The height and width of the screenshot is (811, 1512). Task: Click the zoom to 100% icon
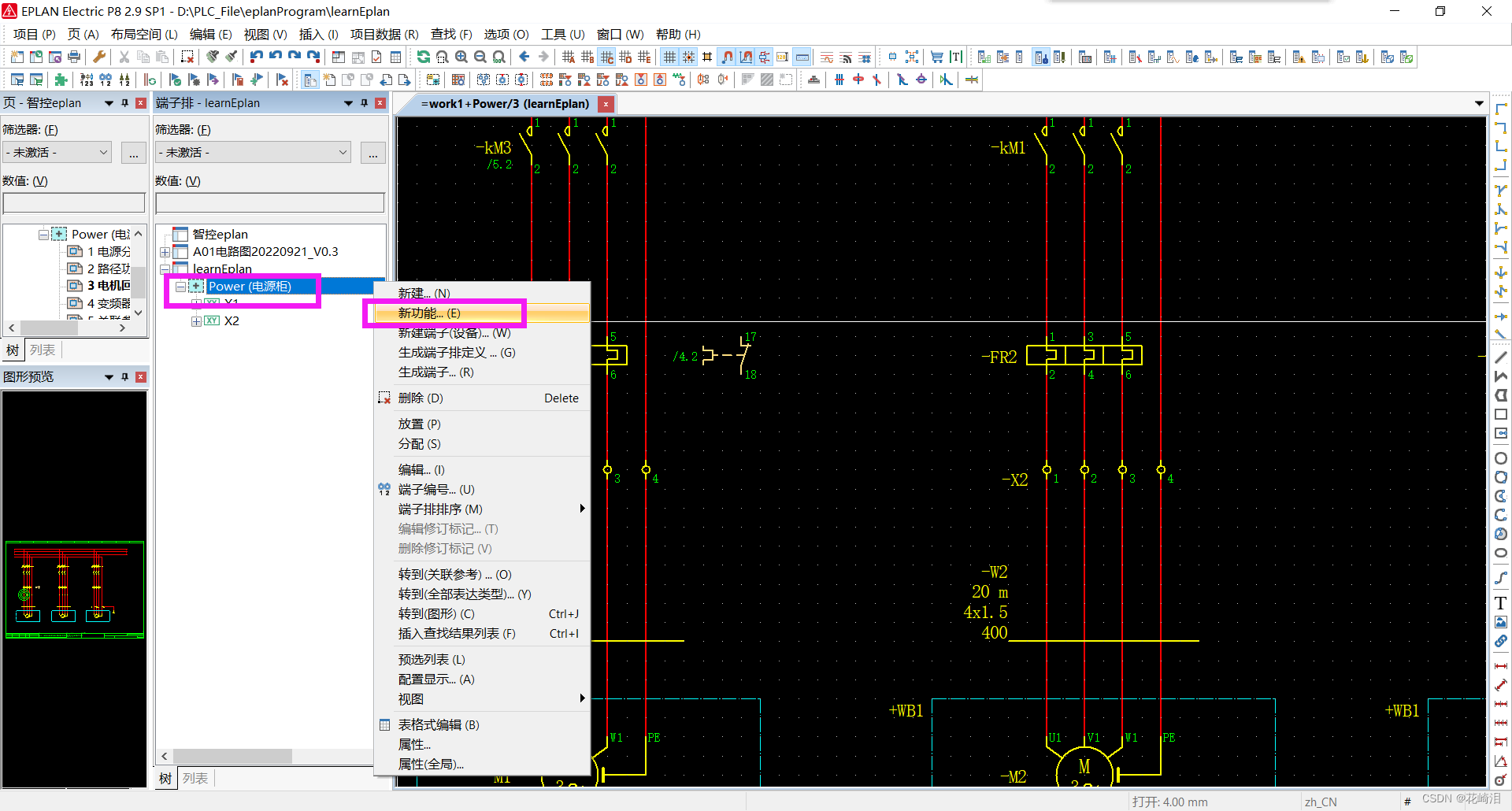coord(499,57)
